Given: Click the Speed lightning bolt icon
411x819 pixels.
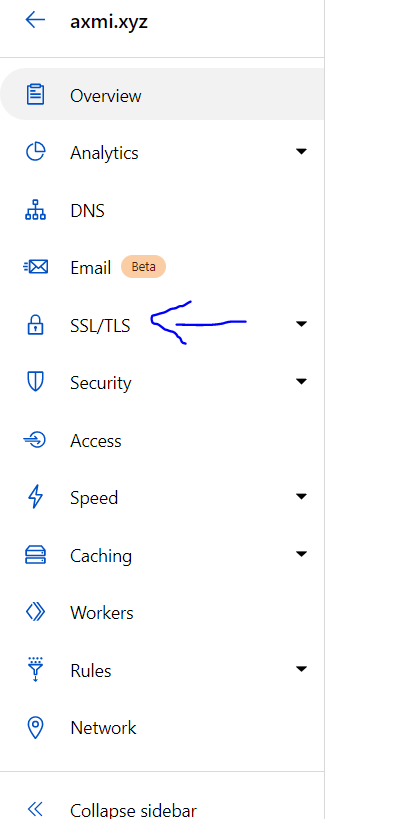Looking at the screenshot, I should pyautogui.click(x=35, y=496).
